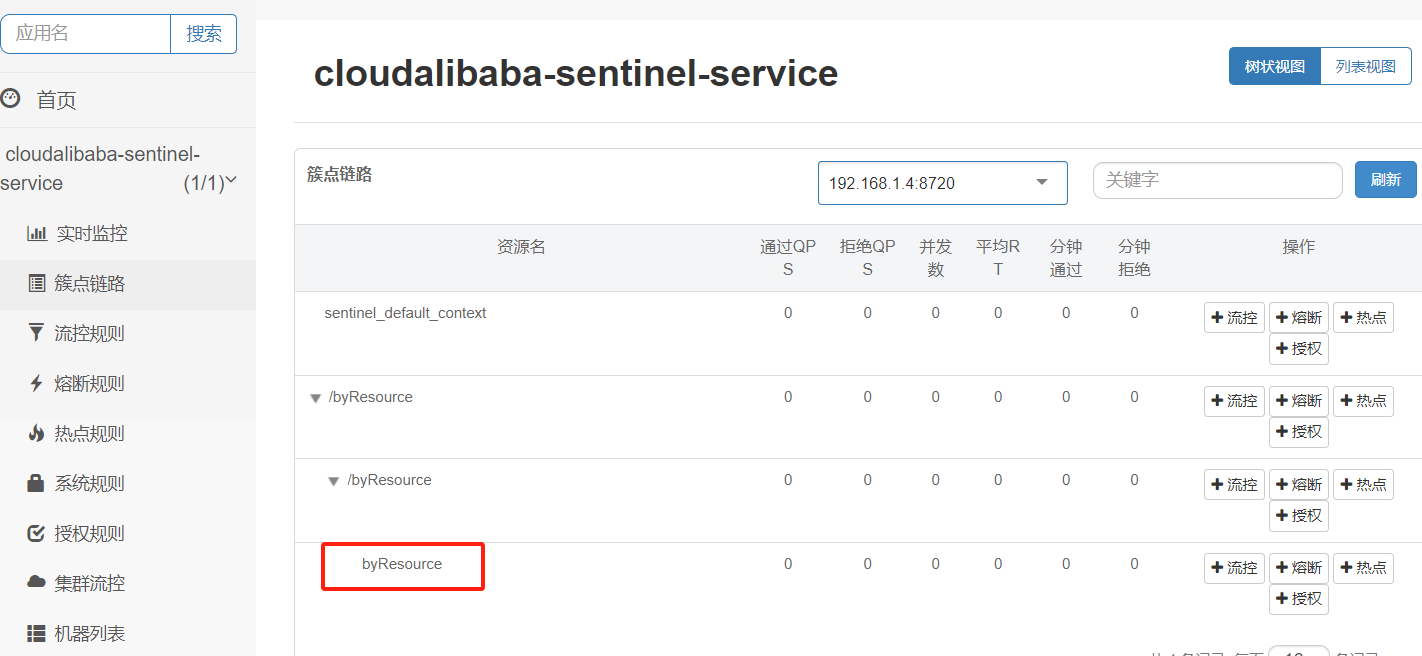Add 热点 rule for byResource leaf row

[1363, 567]
